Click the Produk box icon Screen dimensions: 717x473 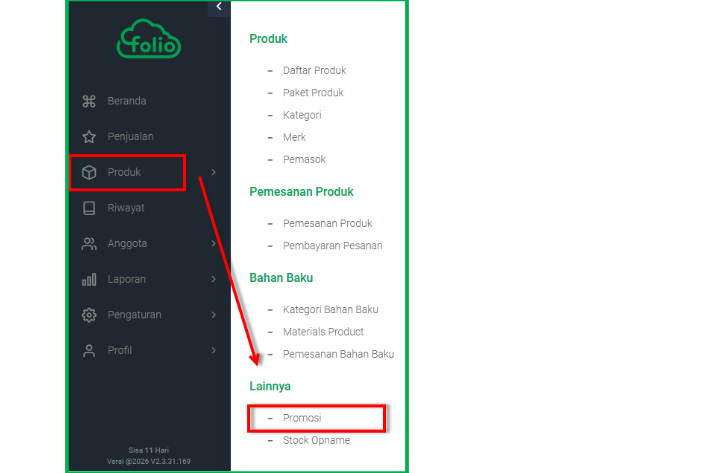coord(88,172)
